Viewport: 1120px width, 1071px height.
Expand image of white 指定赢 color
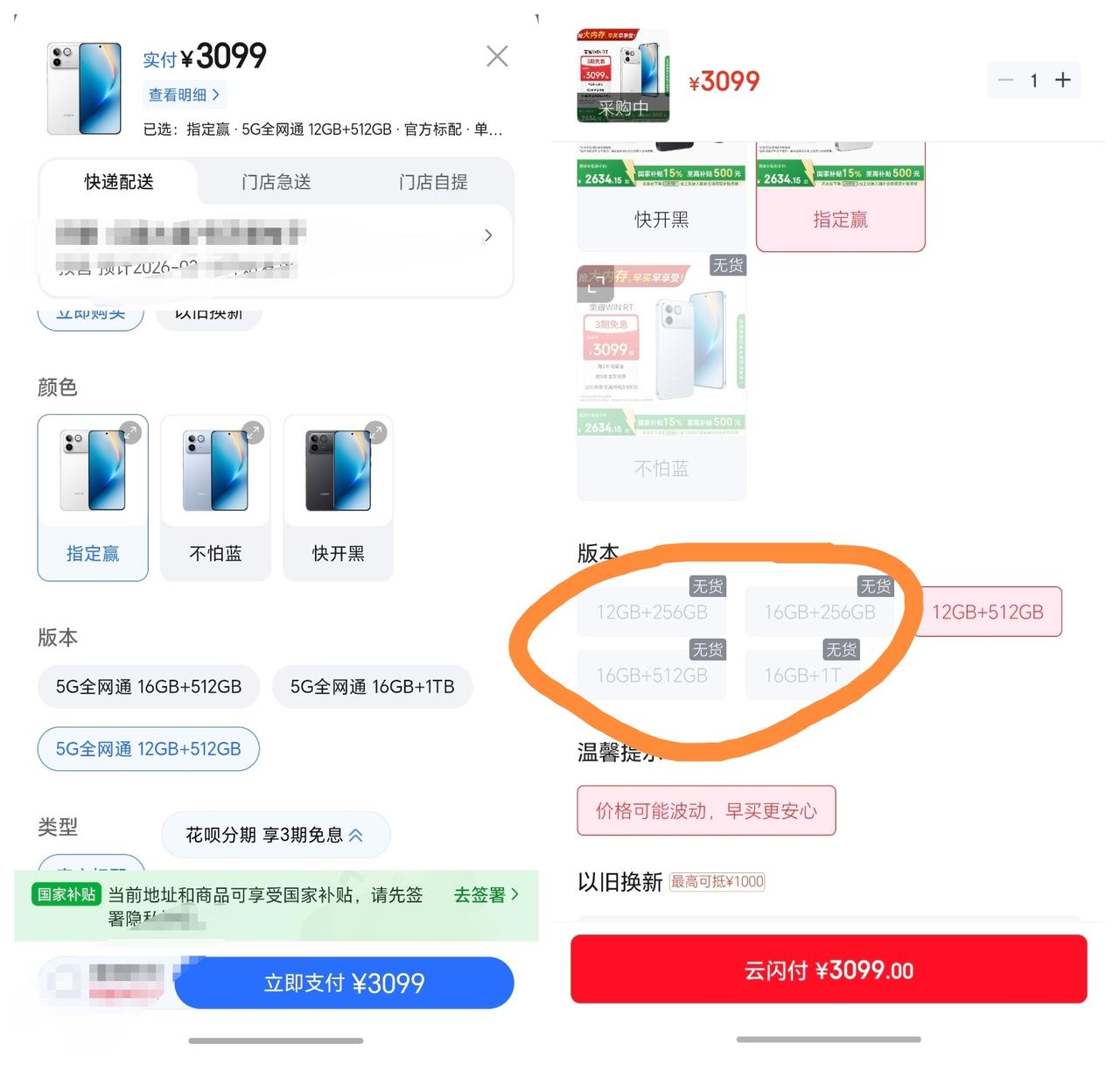click(130, 432)
